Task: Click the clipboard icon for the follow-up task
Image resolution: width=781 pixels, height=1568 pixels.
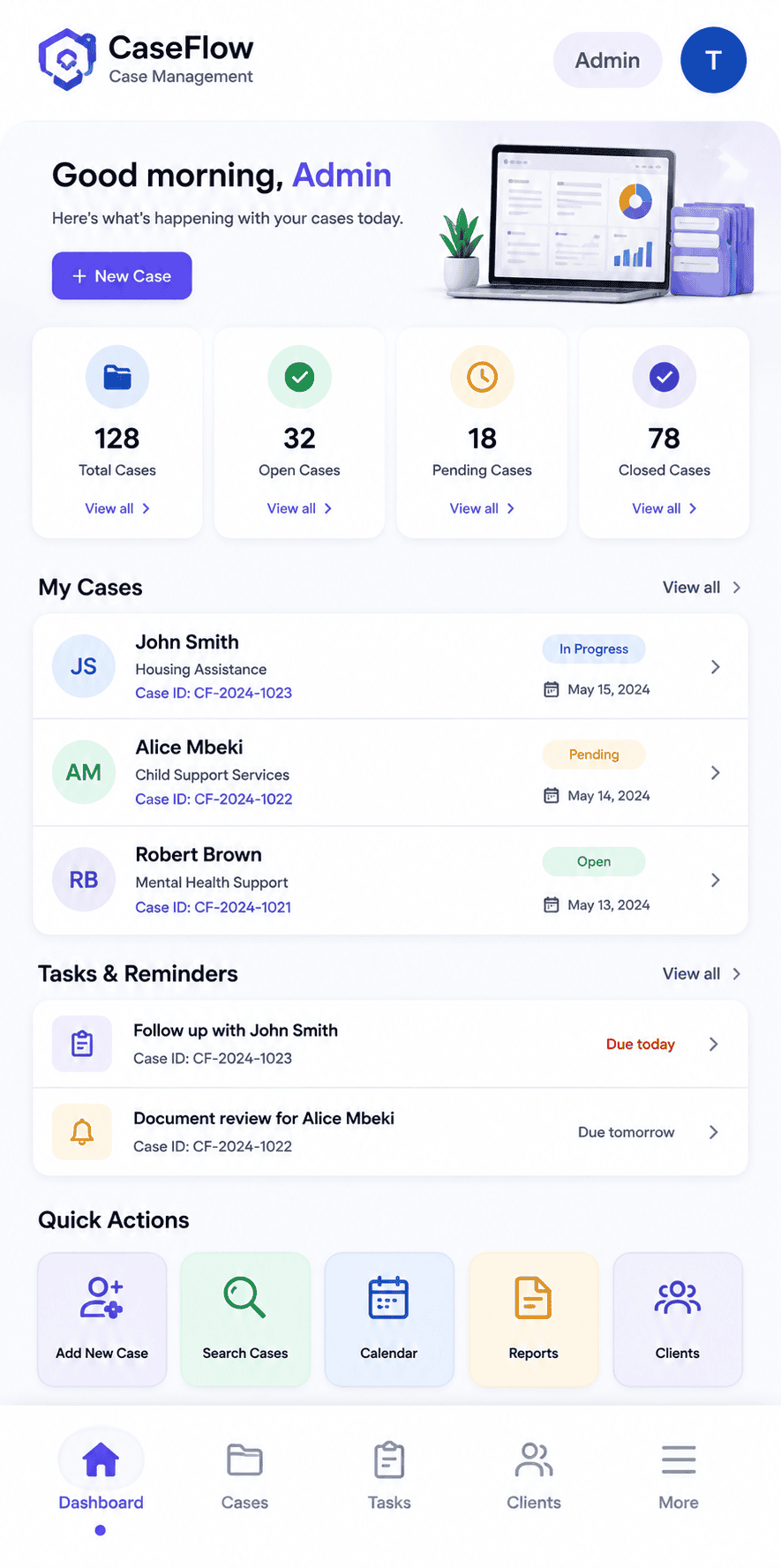Action: tap(82, 1044)
